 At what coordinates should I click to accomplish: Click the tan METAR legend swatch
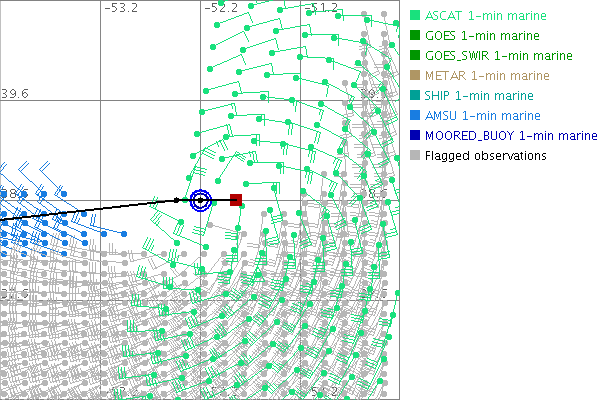coord(415,76)
